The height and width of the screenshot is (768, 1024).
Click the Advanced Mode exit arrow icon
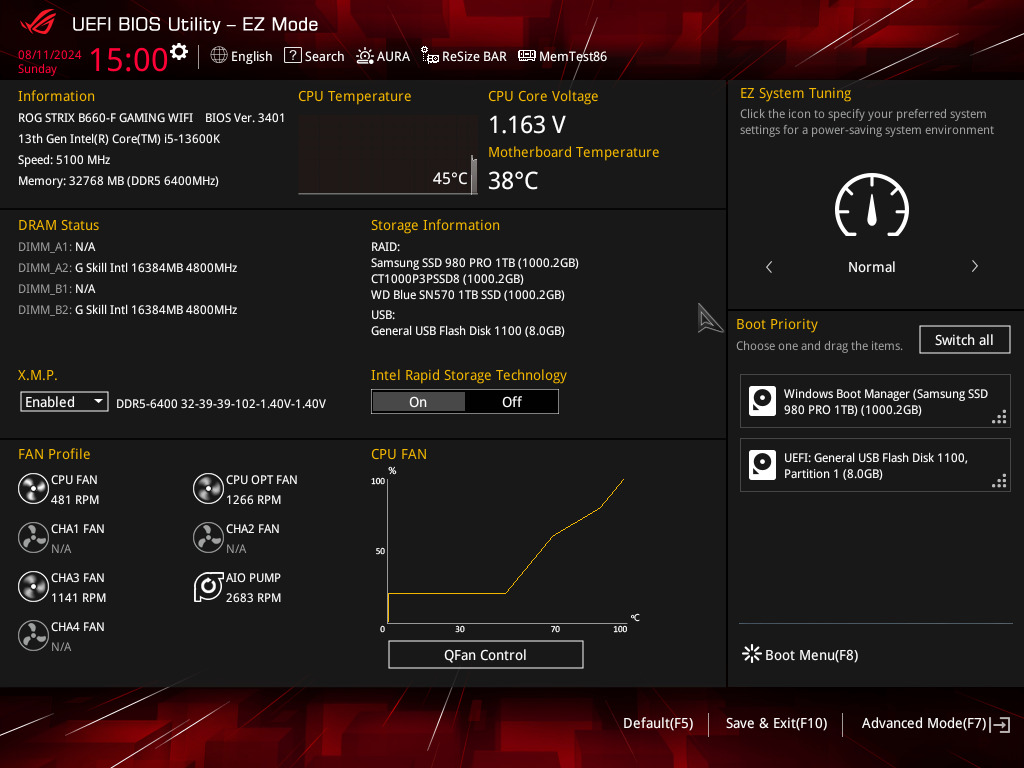click(x=1000, y=724)
